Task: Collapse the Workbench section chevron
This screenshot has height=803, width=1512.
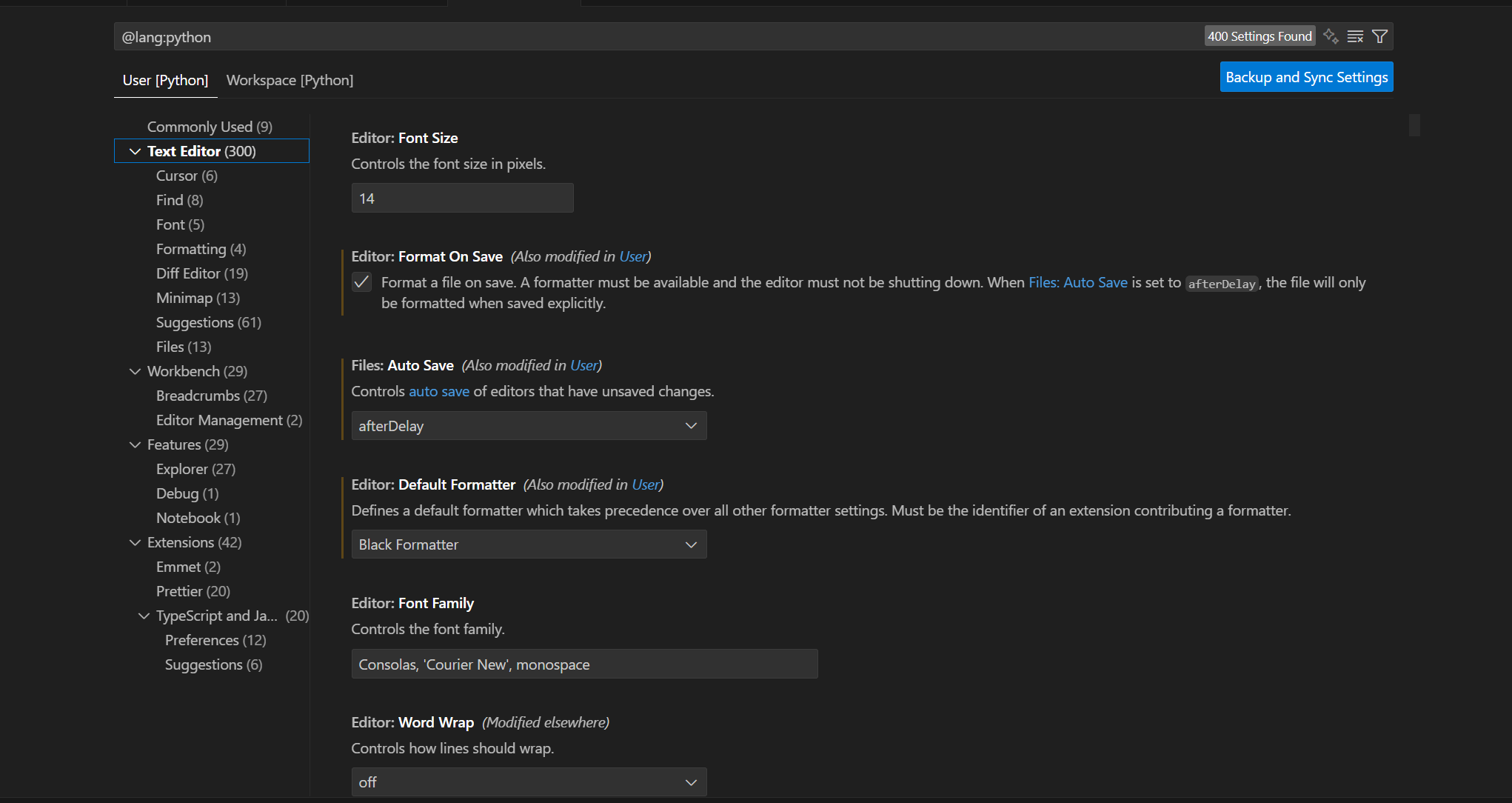Action: 135,371
